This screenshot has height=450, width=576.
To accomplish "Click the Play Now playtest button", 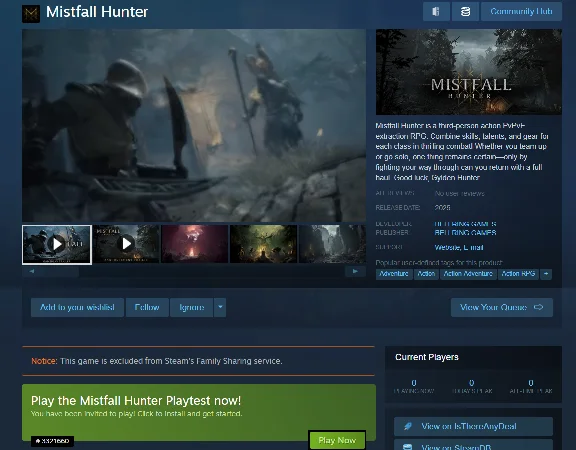I will 337,440.
